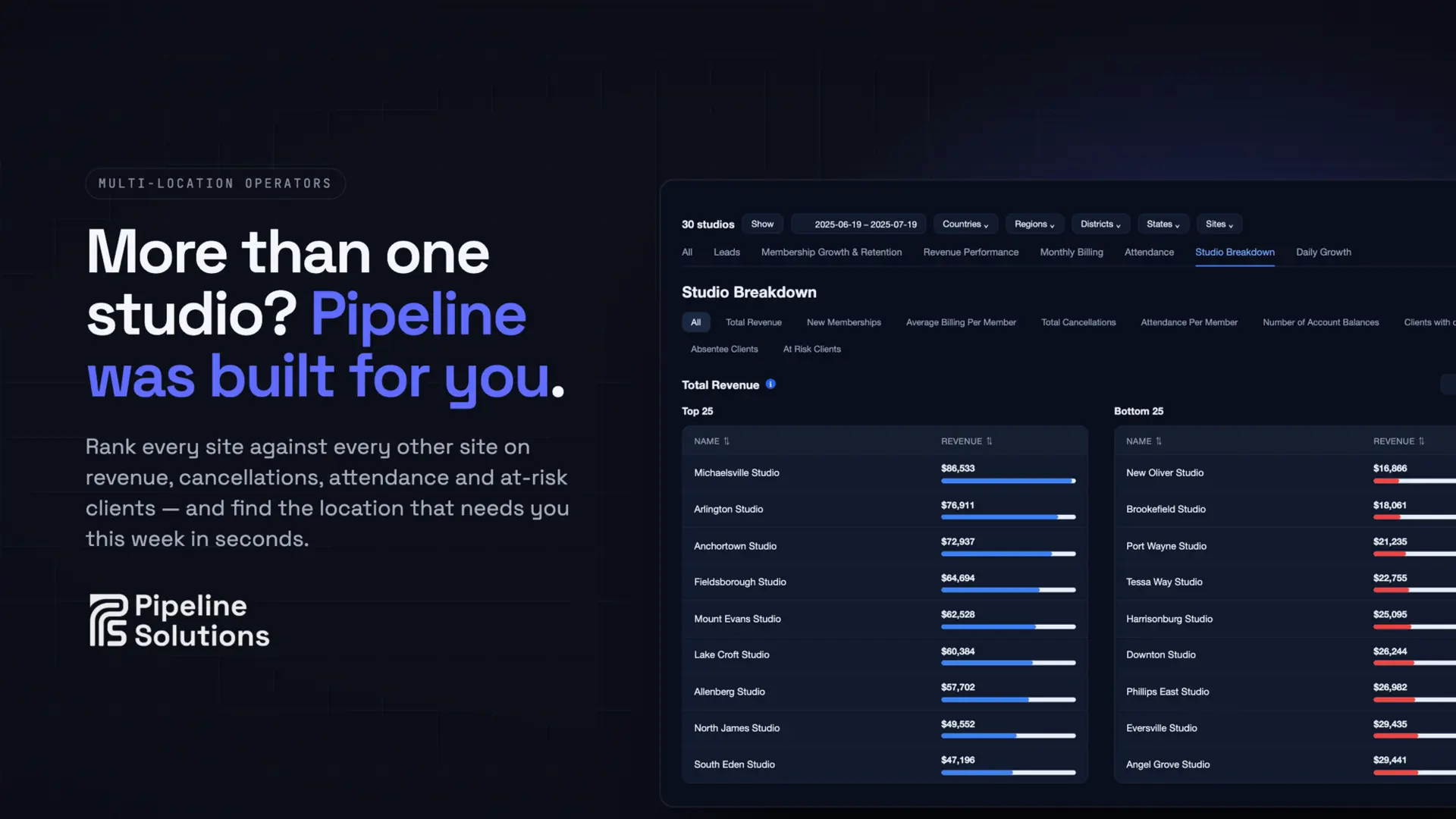Select the All metric filter pill
The width and height of the screenshot is (1456, 819).
[695, 322]
